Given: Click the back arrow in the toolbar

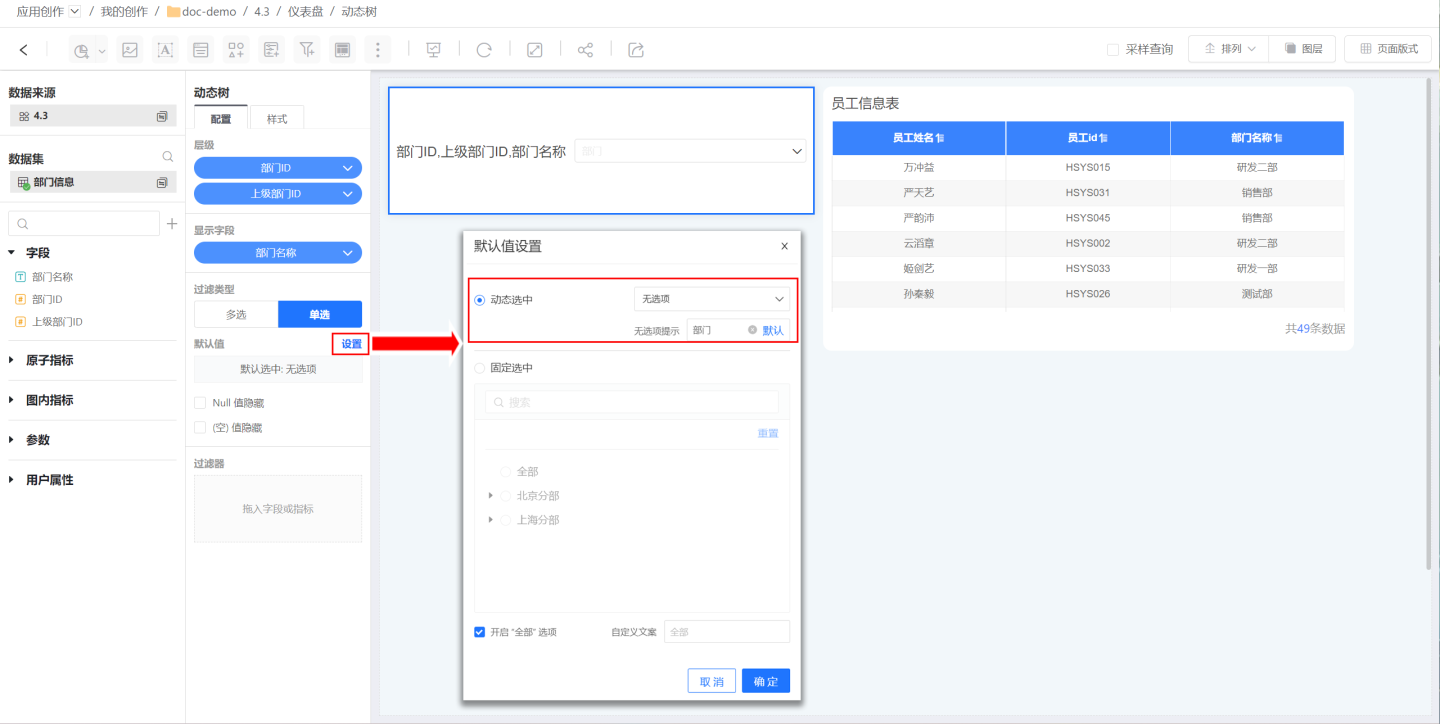Looking at the screenshot, I should point(24,50).
